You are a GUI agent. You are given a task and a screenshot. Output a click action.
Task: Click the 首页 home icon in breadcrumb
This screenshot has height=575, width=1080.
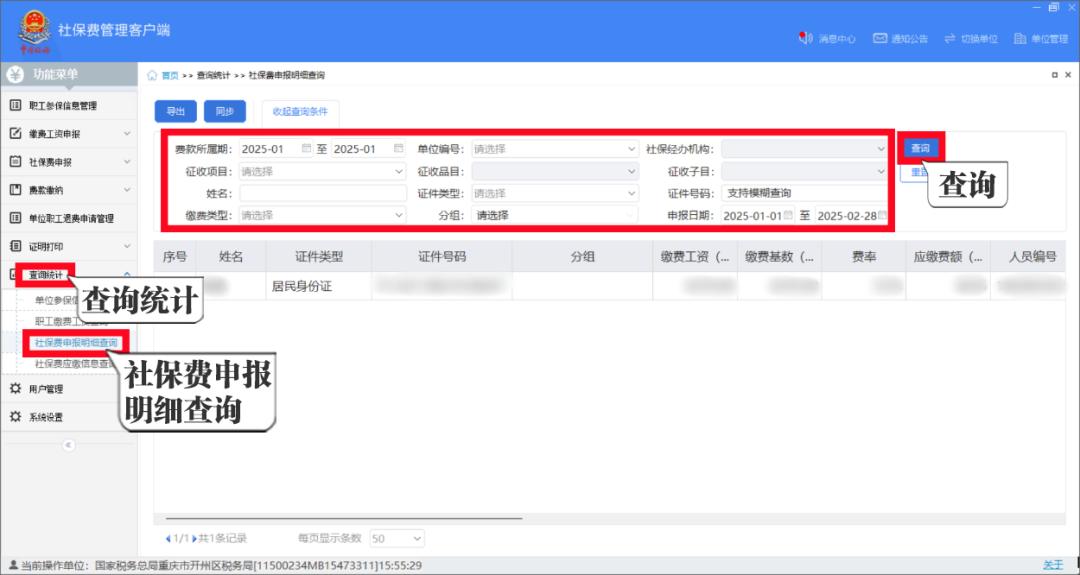point(152,75)
